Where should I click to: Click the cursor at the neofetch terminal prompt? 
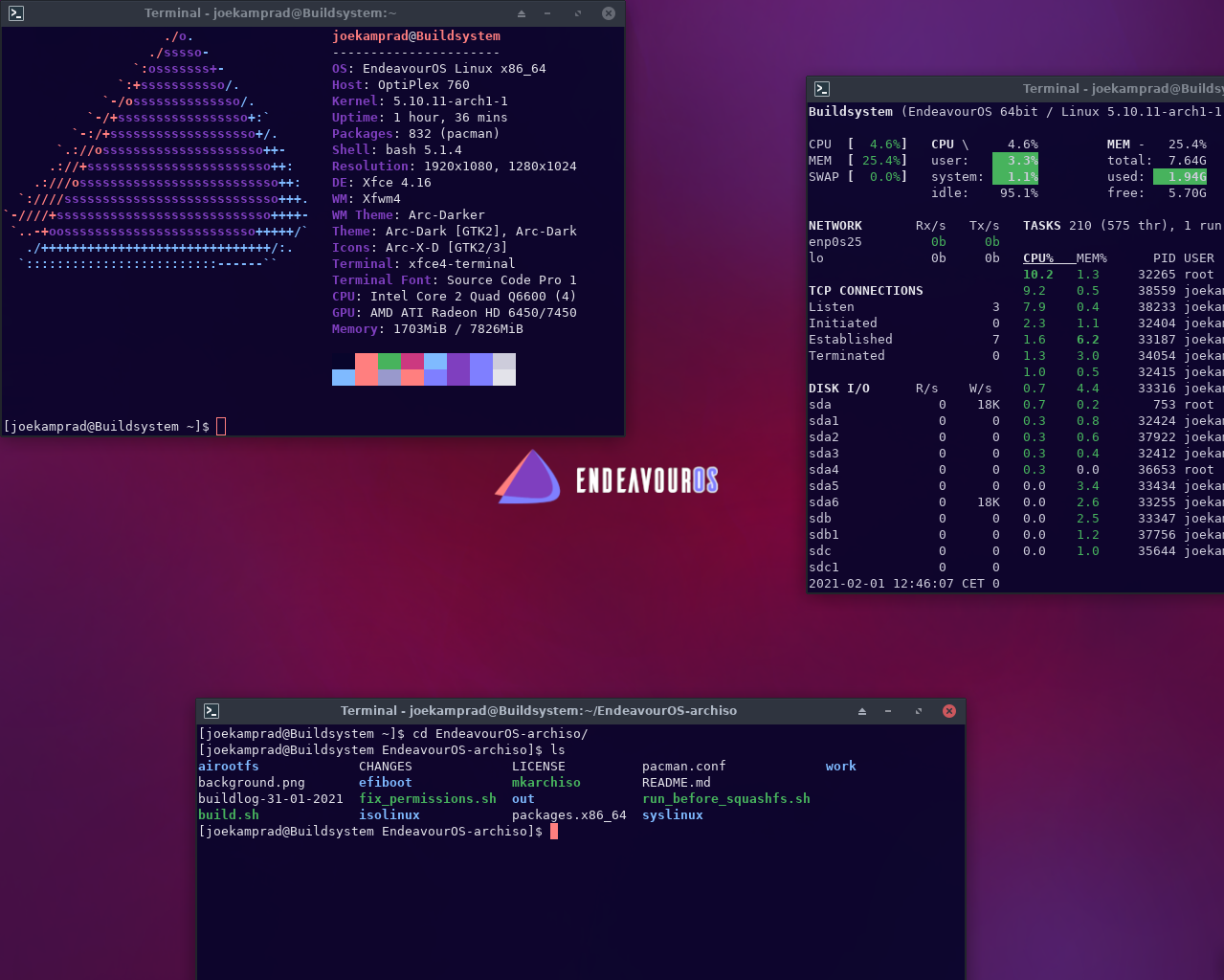pyautogui.click(x=221, y=426)
